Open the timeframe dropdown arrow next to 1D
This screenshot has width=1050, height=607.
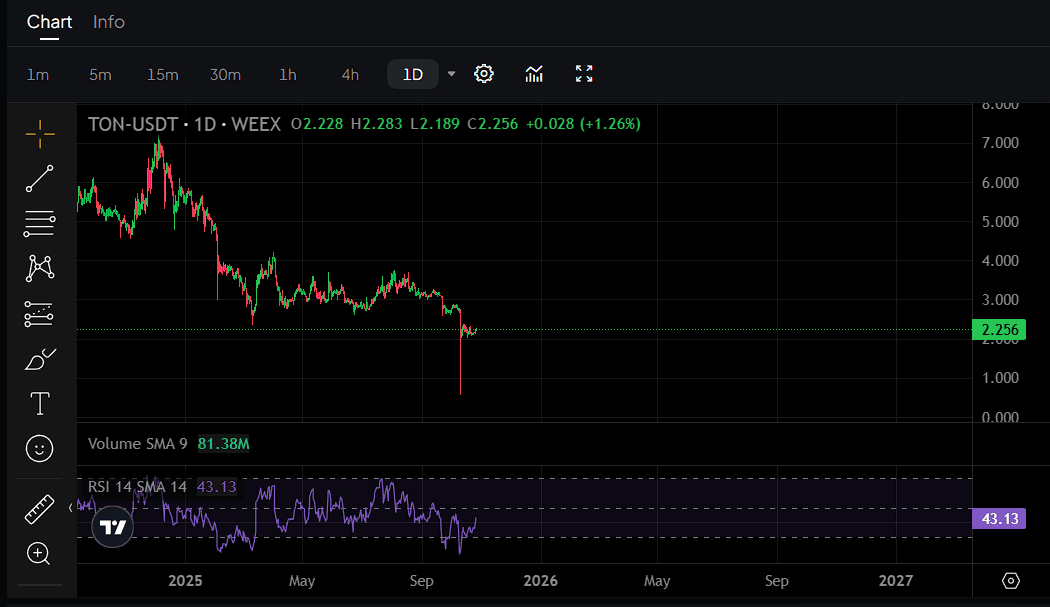click(x=451, y=73)
